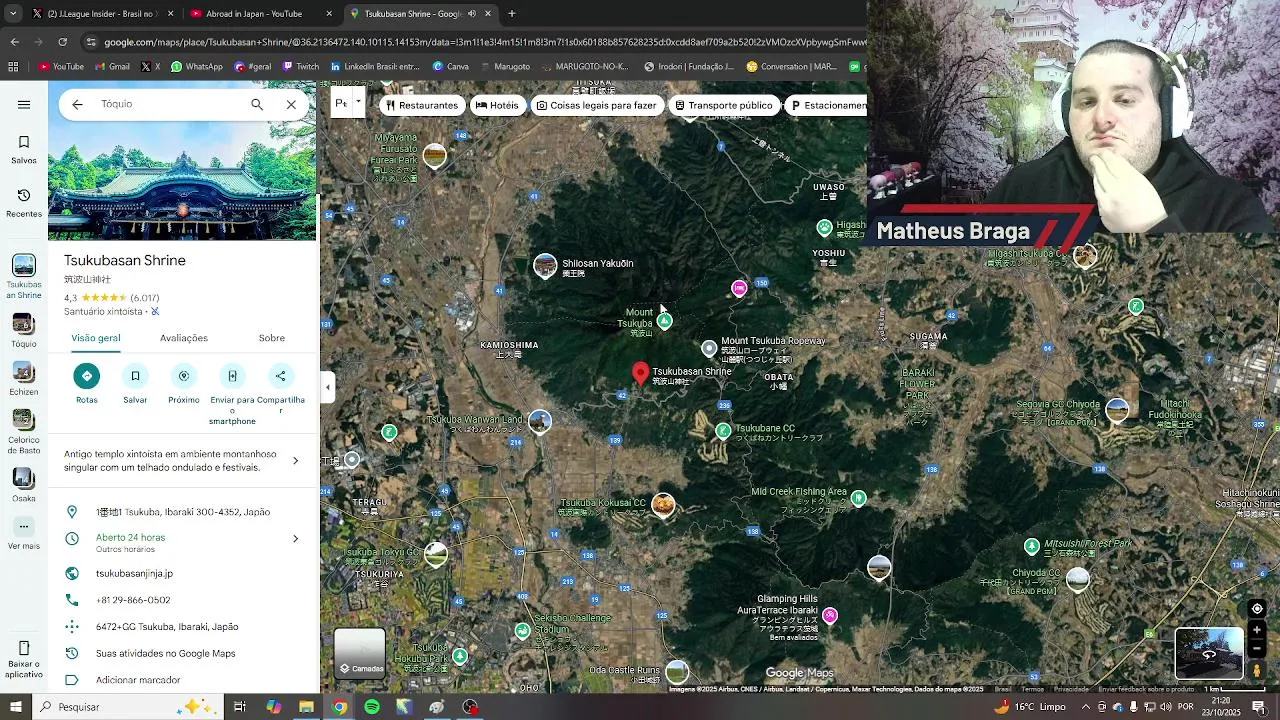Open Salvos saved places in sidebar
This screenshot has height=720, width=1280.
tap(24, 150)
